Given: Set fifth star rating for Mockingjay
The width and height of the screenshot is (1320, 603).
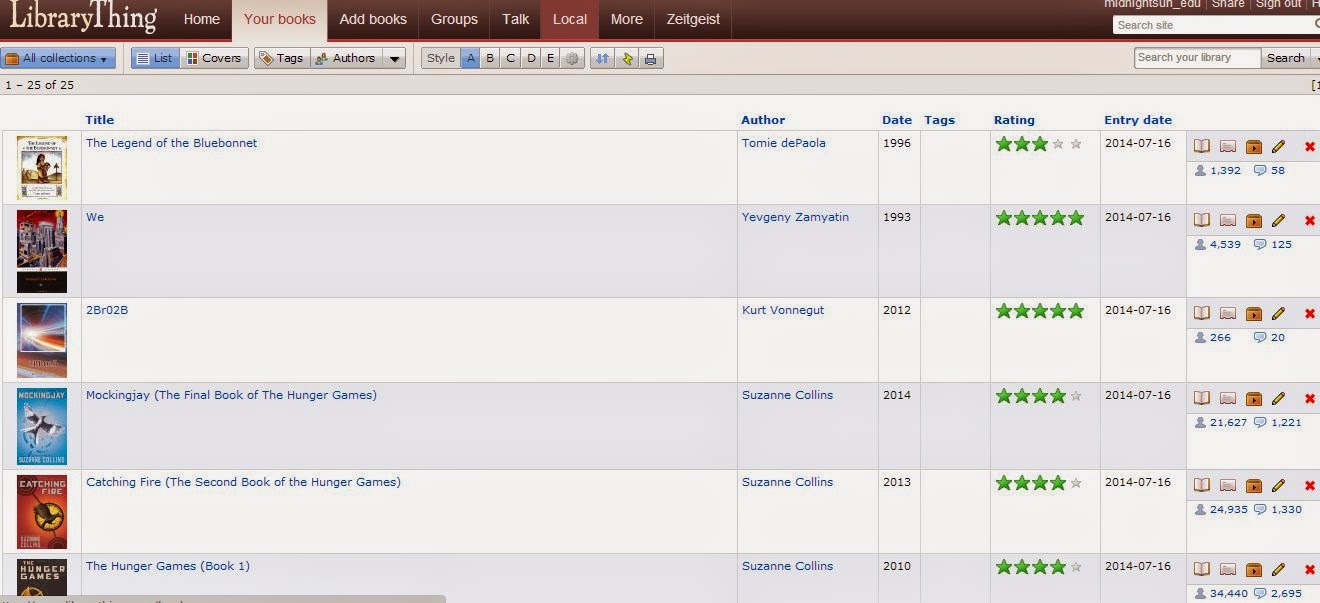Looking at the screenshot, I should pyautogui.click(x=1076, y=396).
